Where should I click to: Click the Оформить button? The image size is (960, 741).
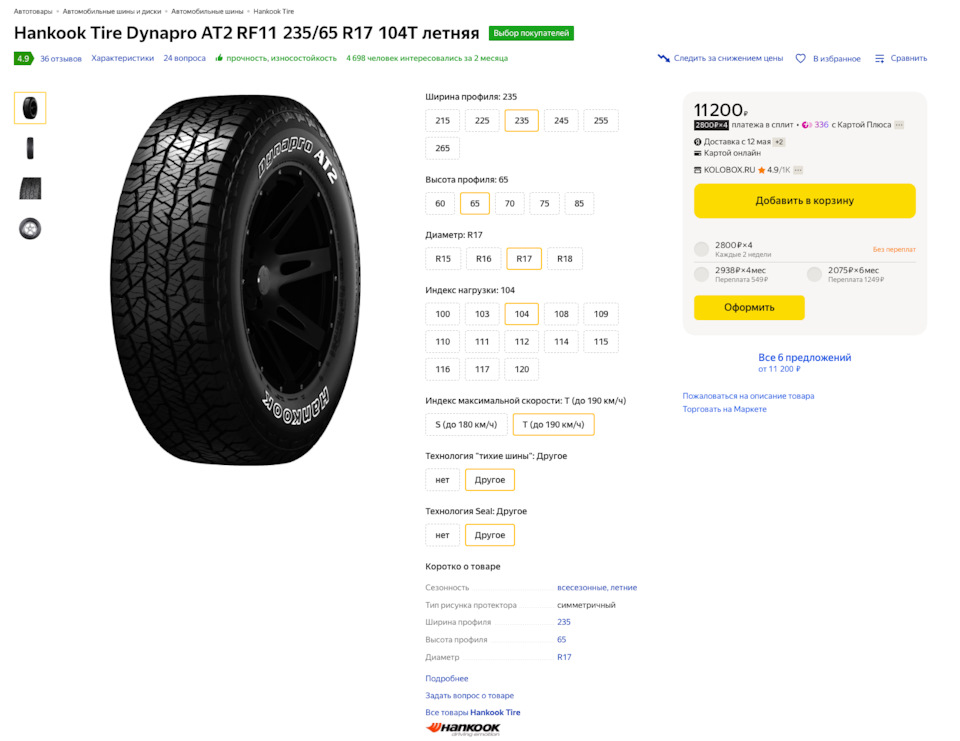tap(749, 307)
